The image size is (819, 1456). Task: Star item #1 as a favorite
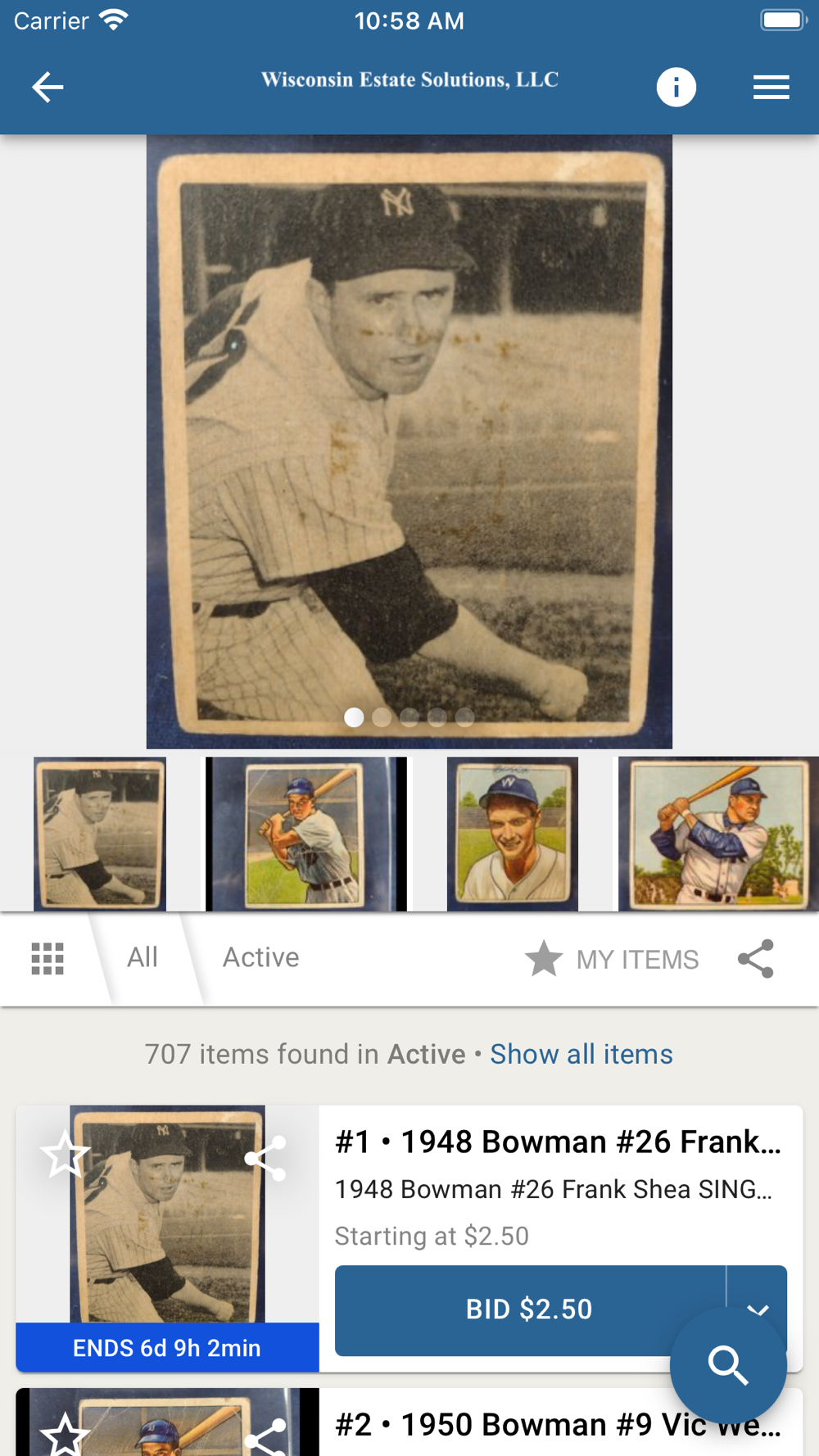click(65, 1155)
